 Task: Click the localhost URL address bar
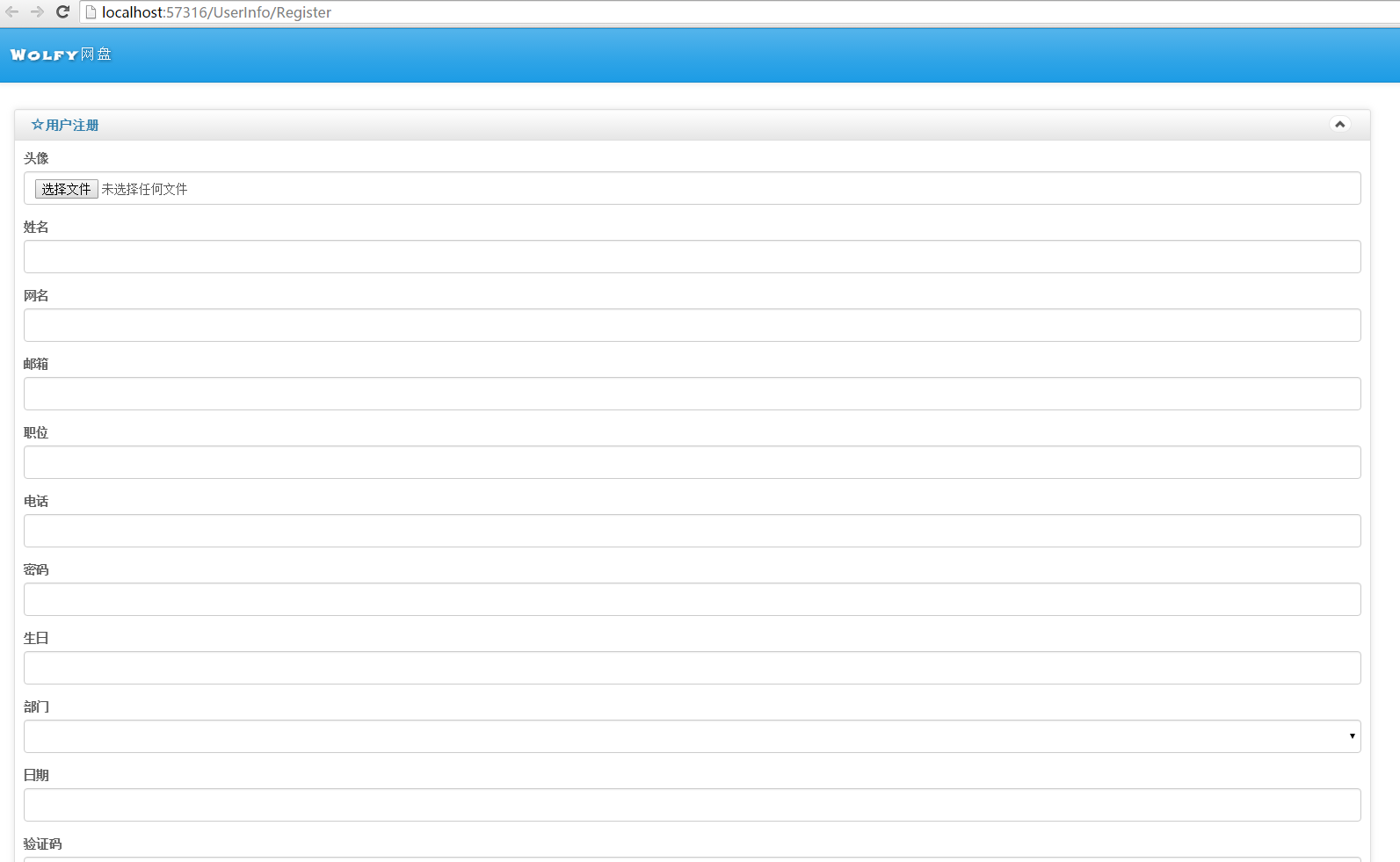(738, 12)
